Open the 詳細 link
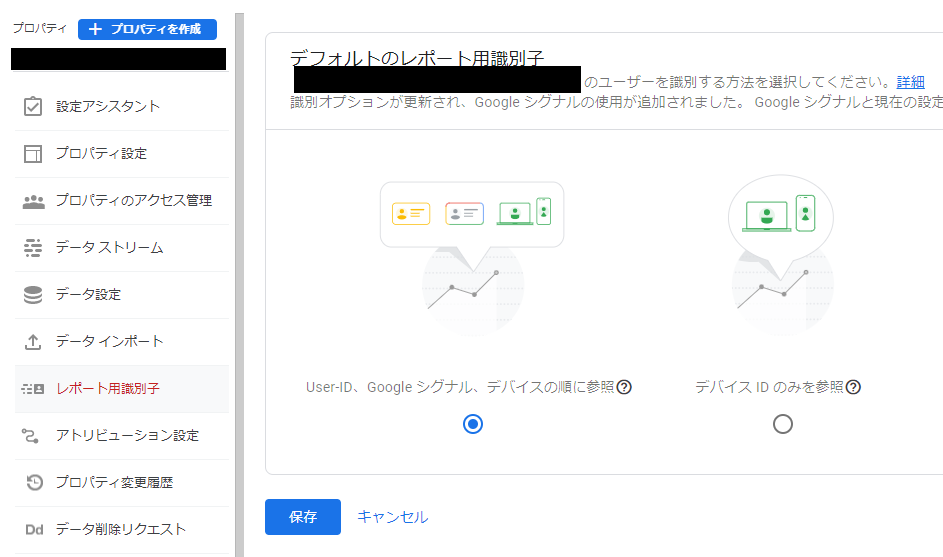This screenshot has width=943, height=557. click(x=910, y=81)
